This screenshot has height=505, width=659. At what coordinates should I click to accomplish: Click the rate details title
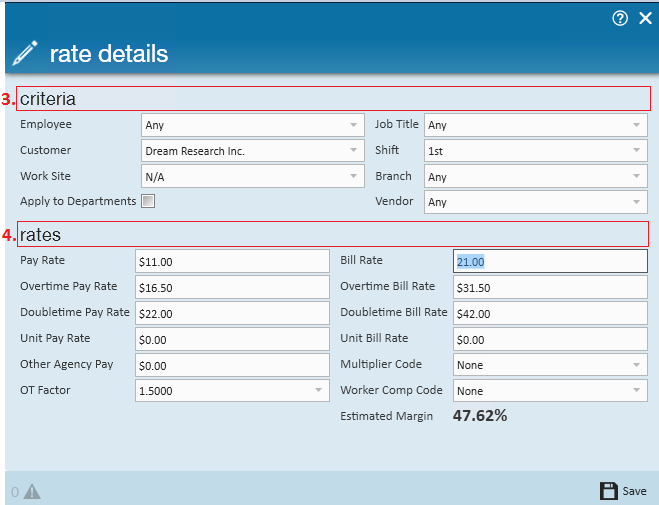point(109,54)
